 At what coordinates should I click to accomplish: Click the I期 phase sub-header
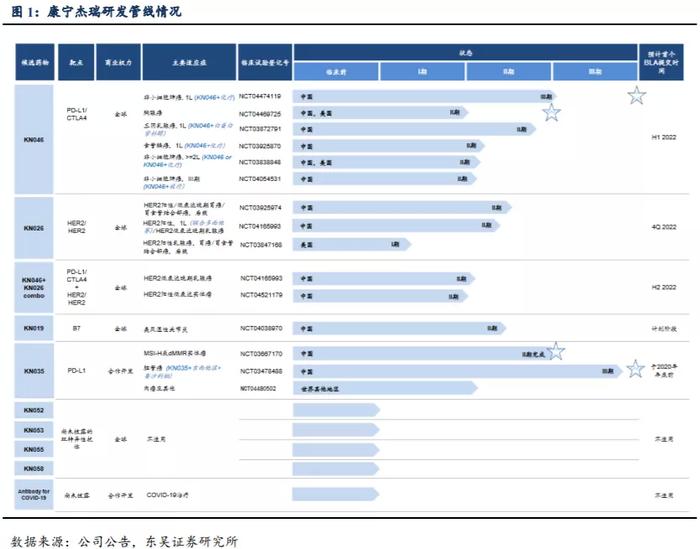coord(422,71)
